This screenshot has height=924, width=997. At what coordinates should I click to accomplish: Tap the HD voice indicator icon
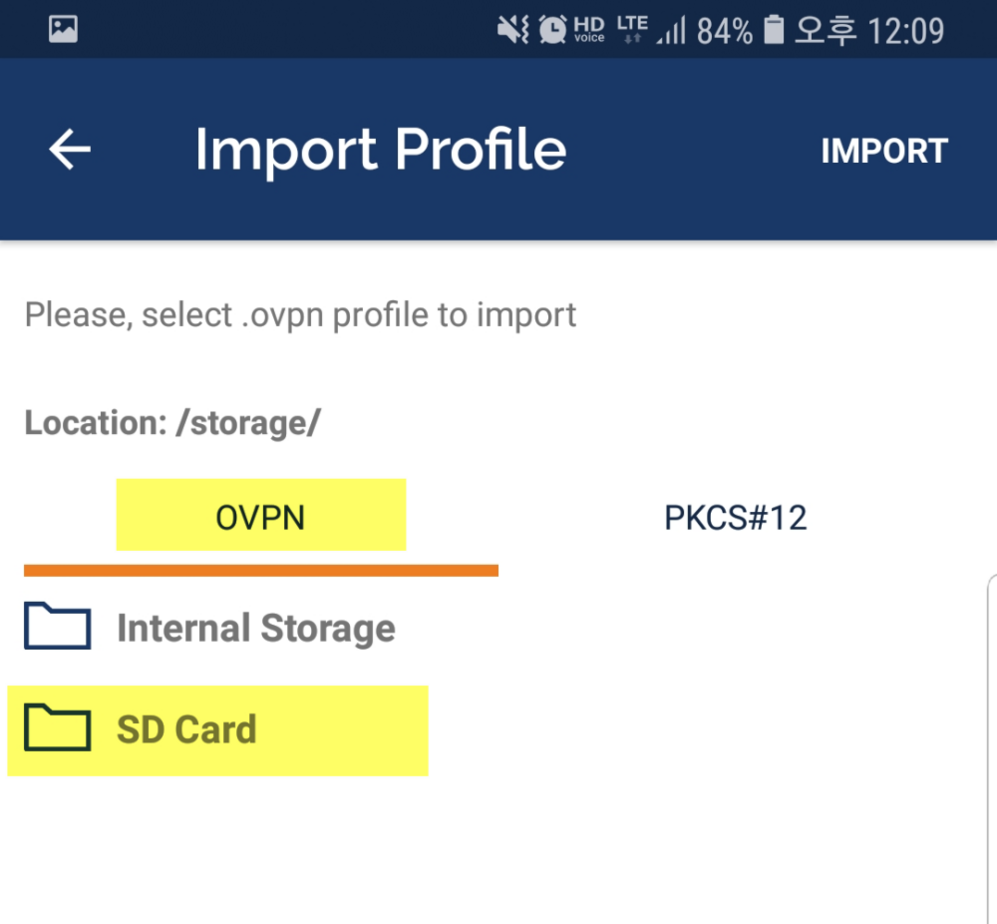(589, 30)
